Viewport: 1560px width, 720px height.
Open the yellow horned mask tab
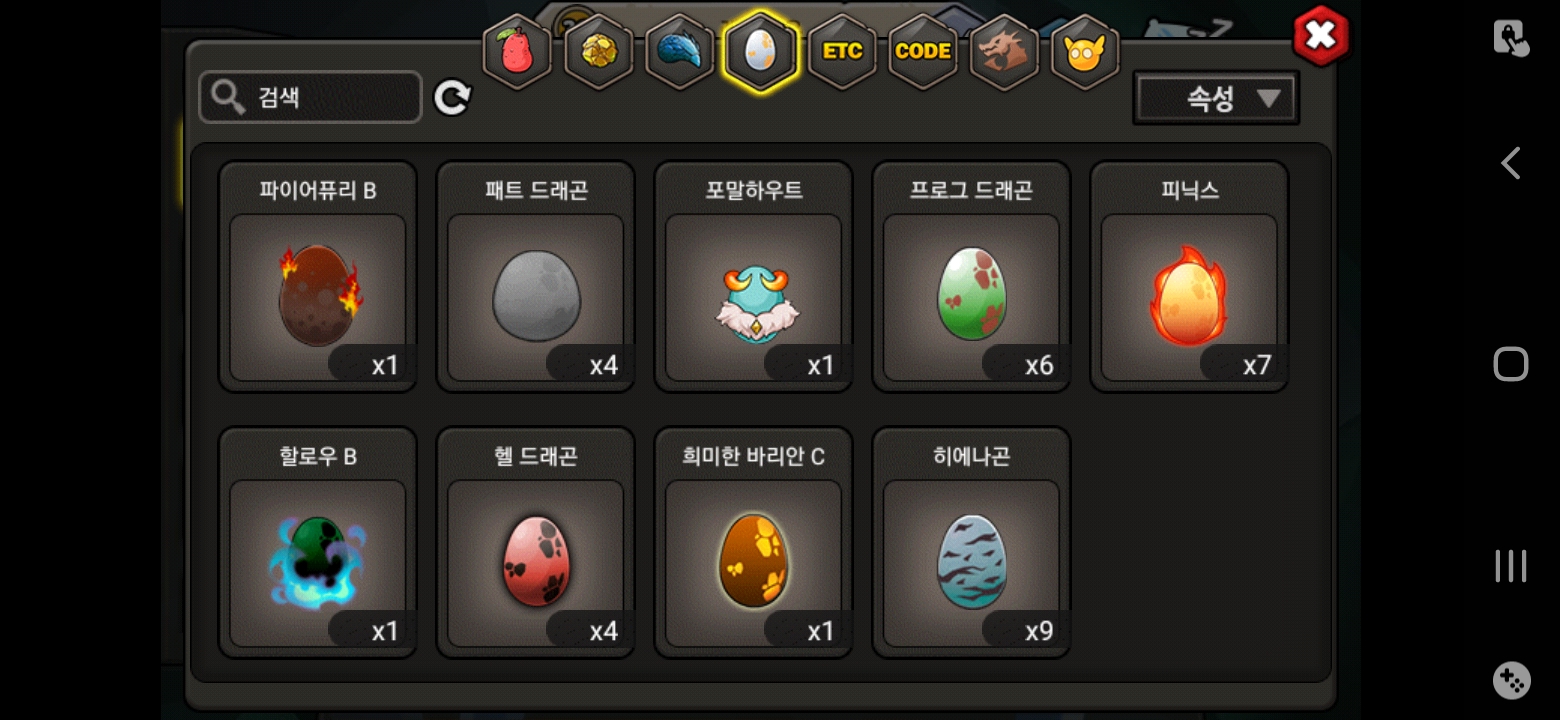tap(1085, 53)
